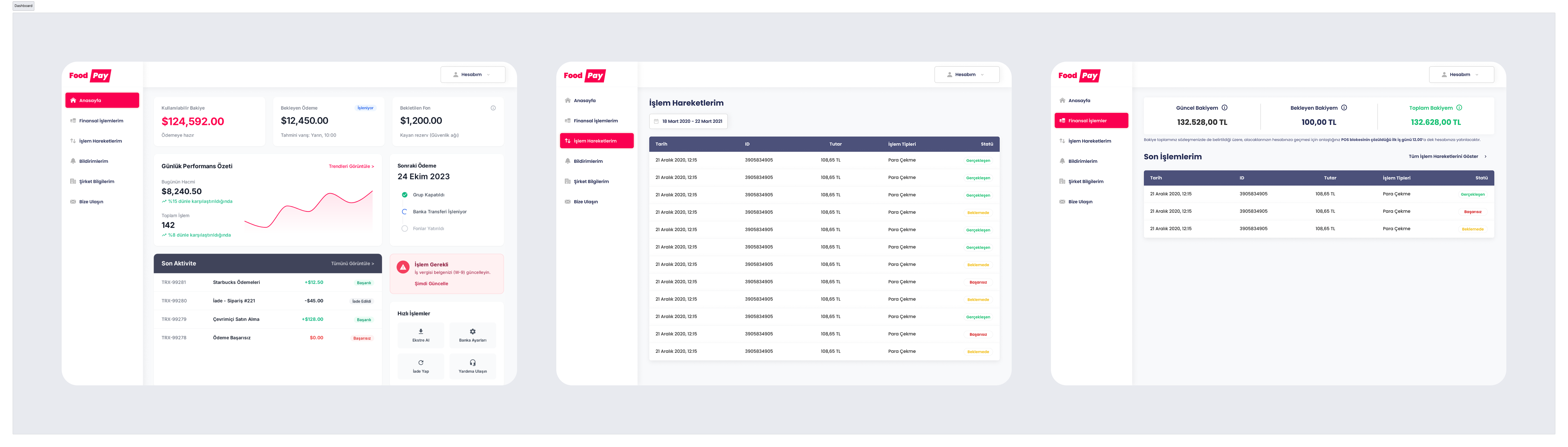The width and height of the screenshot is (1568, 447).
Task: Select Banka Transferi İşleniyor status circle
Action: click(x=404, y=211)
